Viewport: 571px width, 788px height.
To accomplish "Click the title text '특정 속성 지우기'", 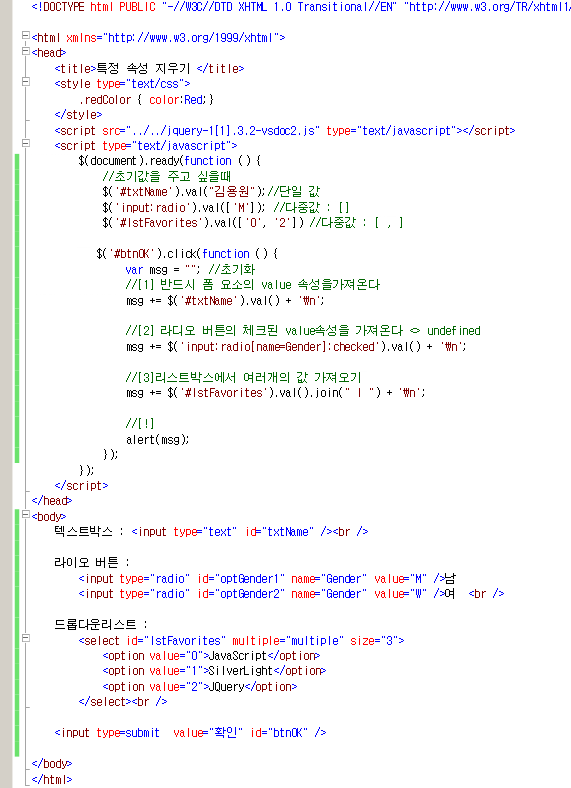I will [143, 68].
